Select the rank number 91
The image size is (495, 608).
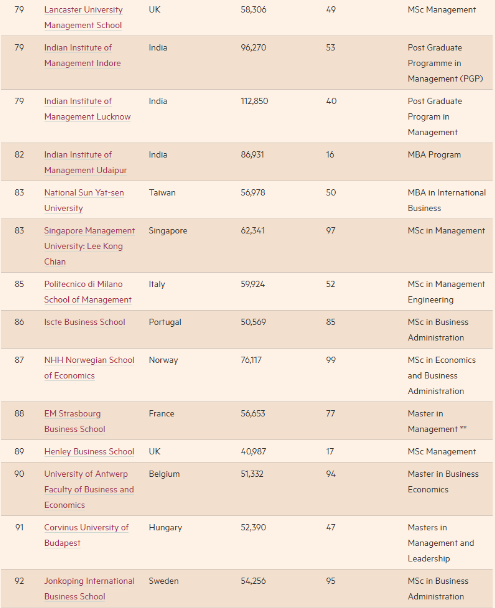(19, 528)
